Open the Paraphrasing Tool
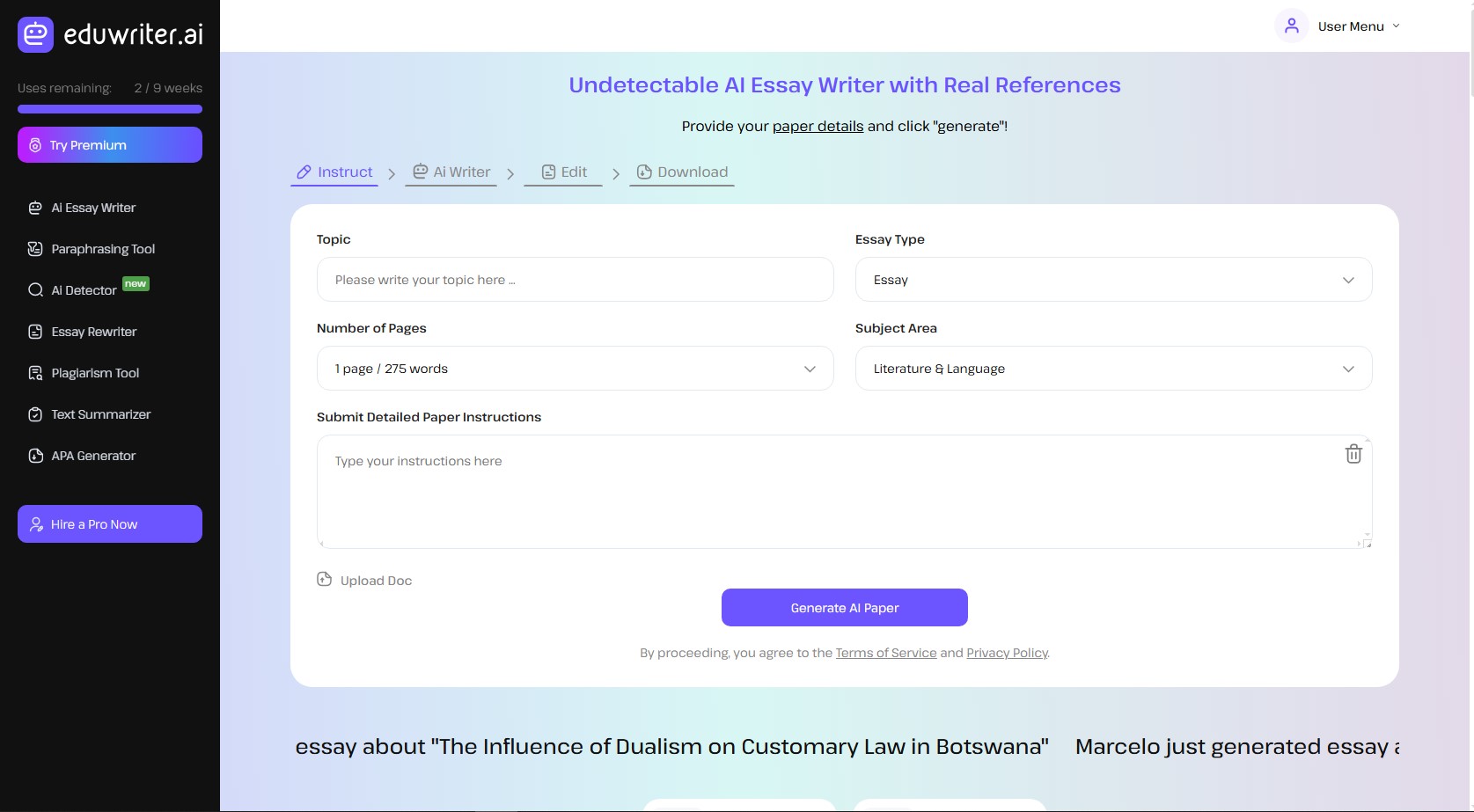 (103, 249)
